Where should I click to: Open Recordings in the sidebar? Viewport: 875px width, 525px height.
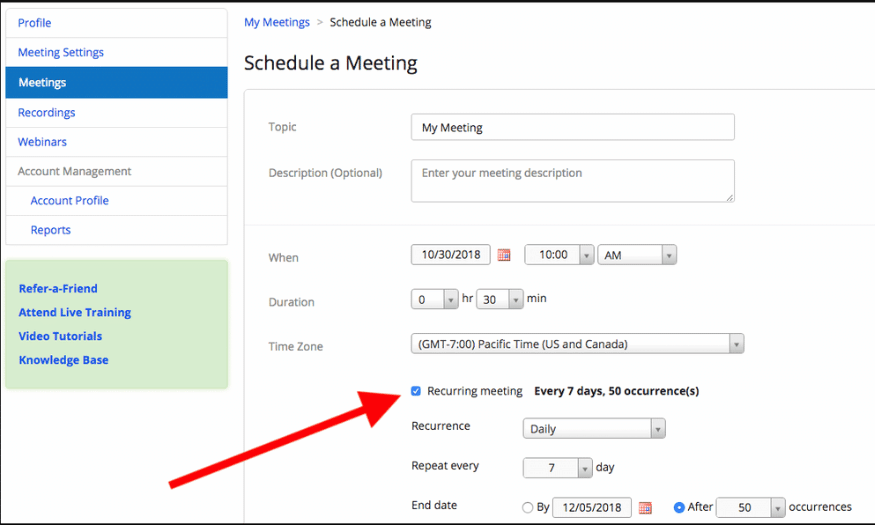pyautogui.click(x=47, y=113)
